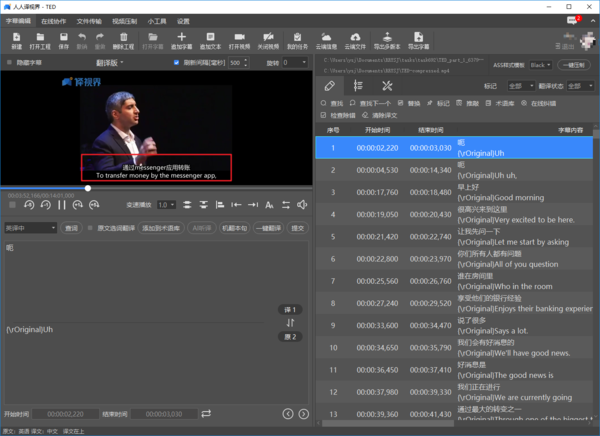
Task: Click the 云端文件 (Cloud files) icon
Action: click(x=354, y=38)
